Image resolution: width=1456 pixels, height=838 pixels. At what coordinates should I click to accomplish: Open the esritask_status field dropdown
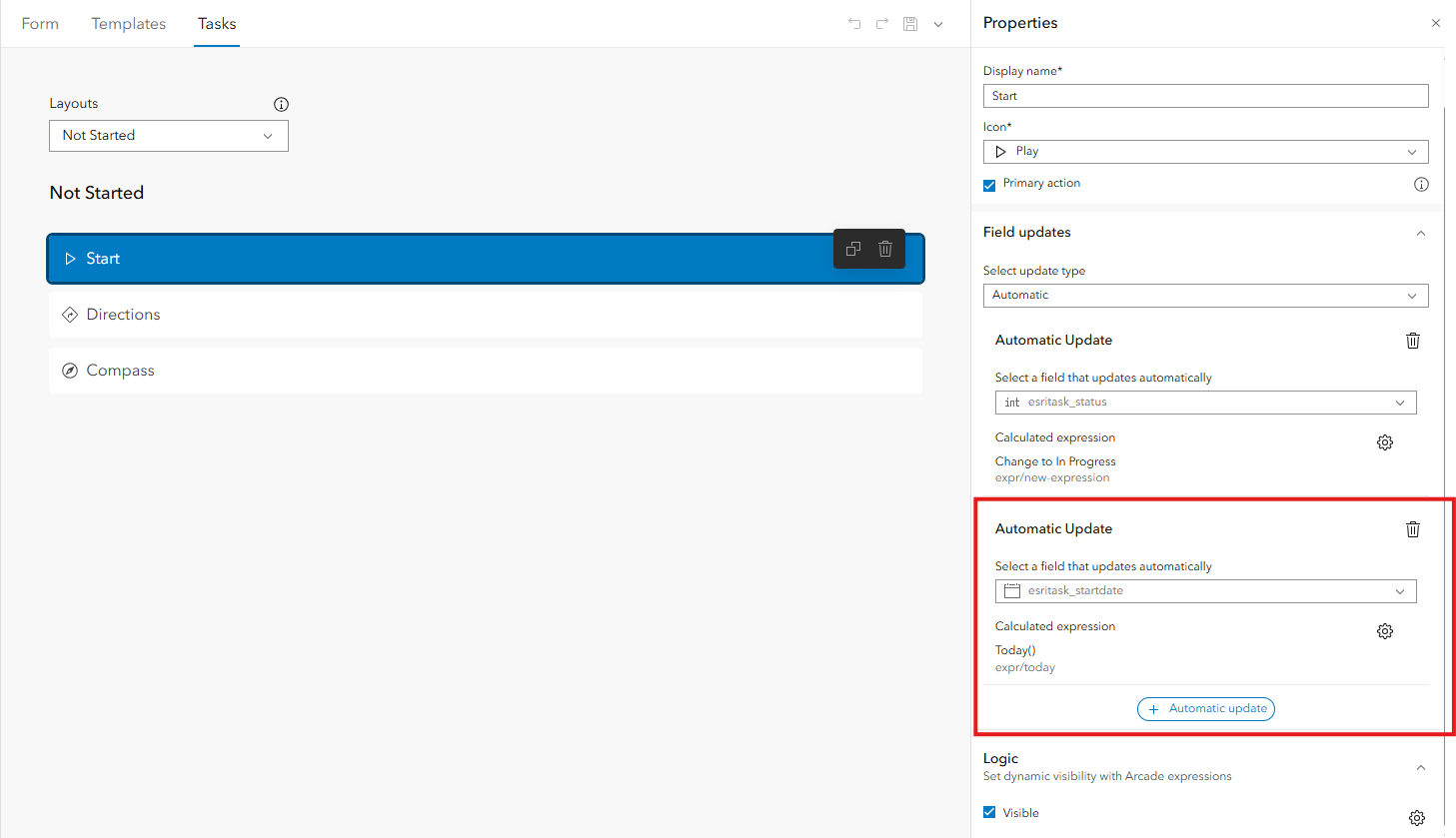[1206, 403]
